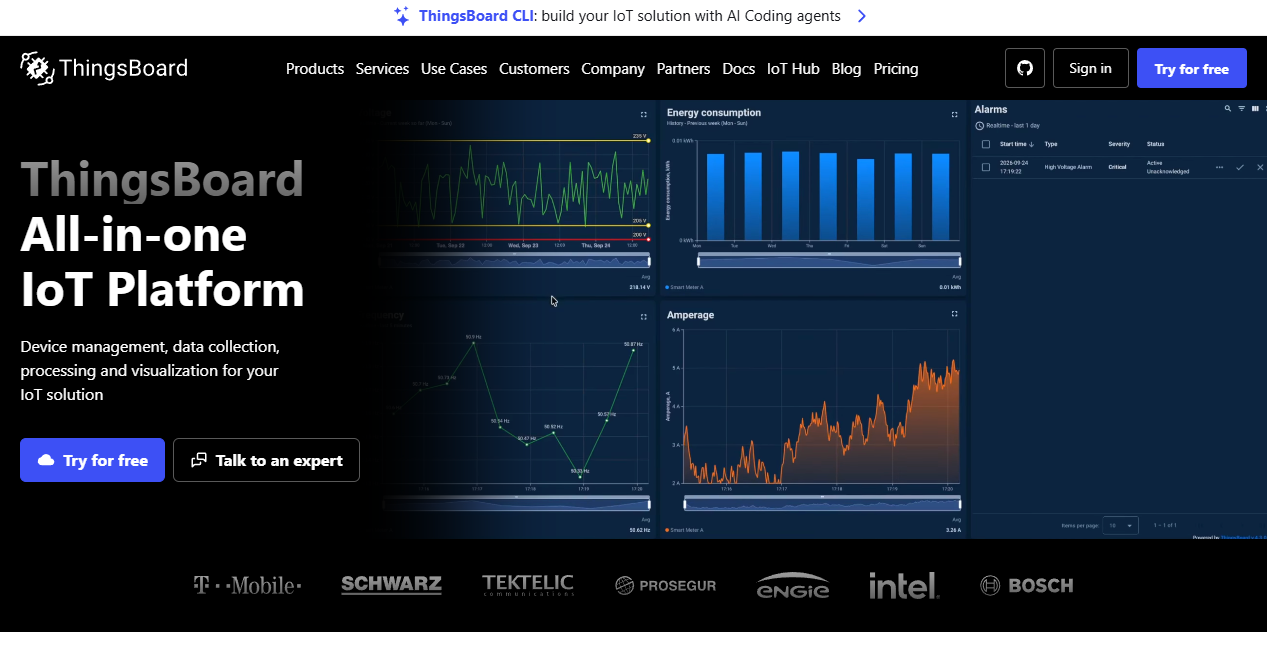Open the Docs link
The image size is (1267, 671).
pyautogui.click(x=738, y=69)
